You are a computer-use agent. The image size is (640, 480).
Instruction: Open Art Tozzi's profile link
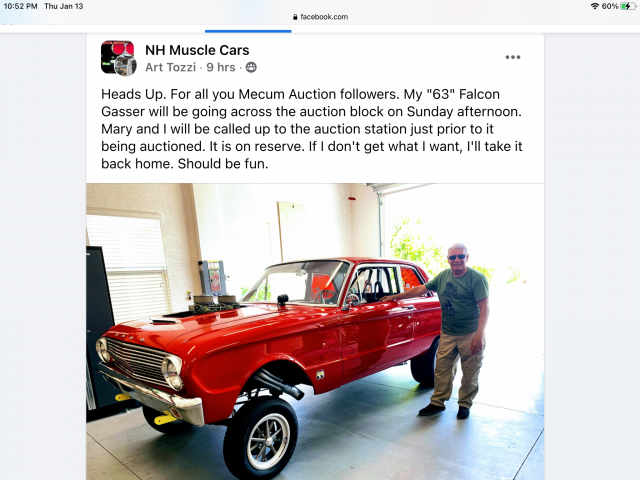tap(171, 67)
